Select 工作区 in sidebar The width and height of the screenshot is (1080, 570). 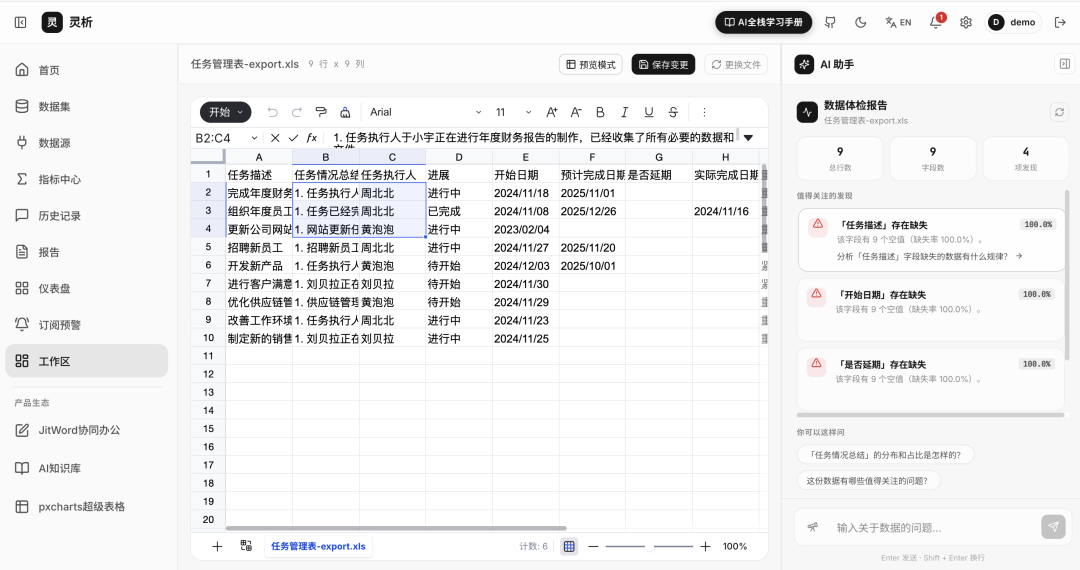point(86,361)
